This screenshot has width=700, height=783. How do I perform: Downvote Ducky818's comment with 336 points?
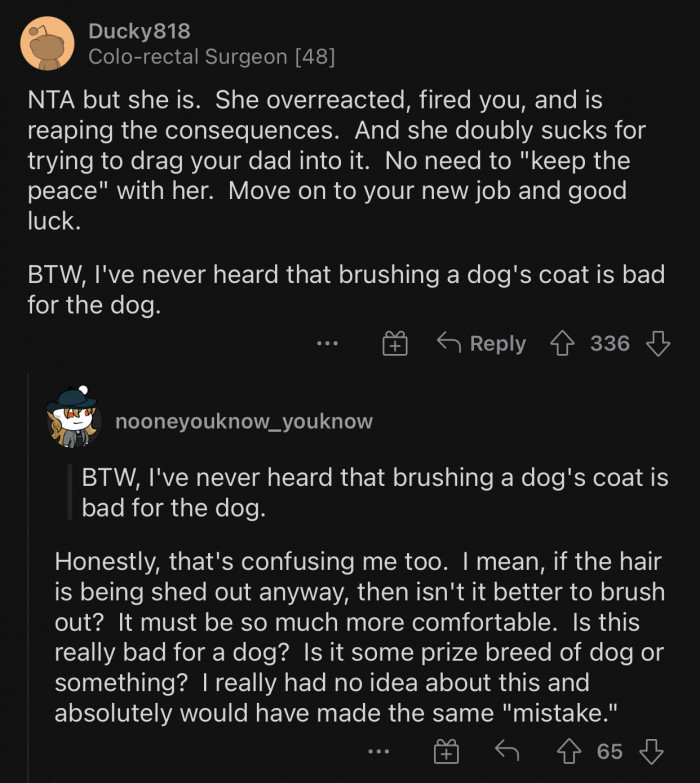point(657,344)
